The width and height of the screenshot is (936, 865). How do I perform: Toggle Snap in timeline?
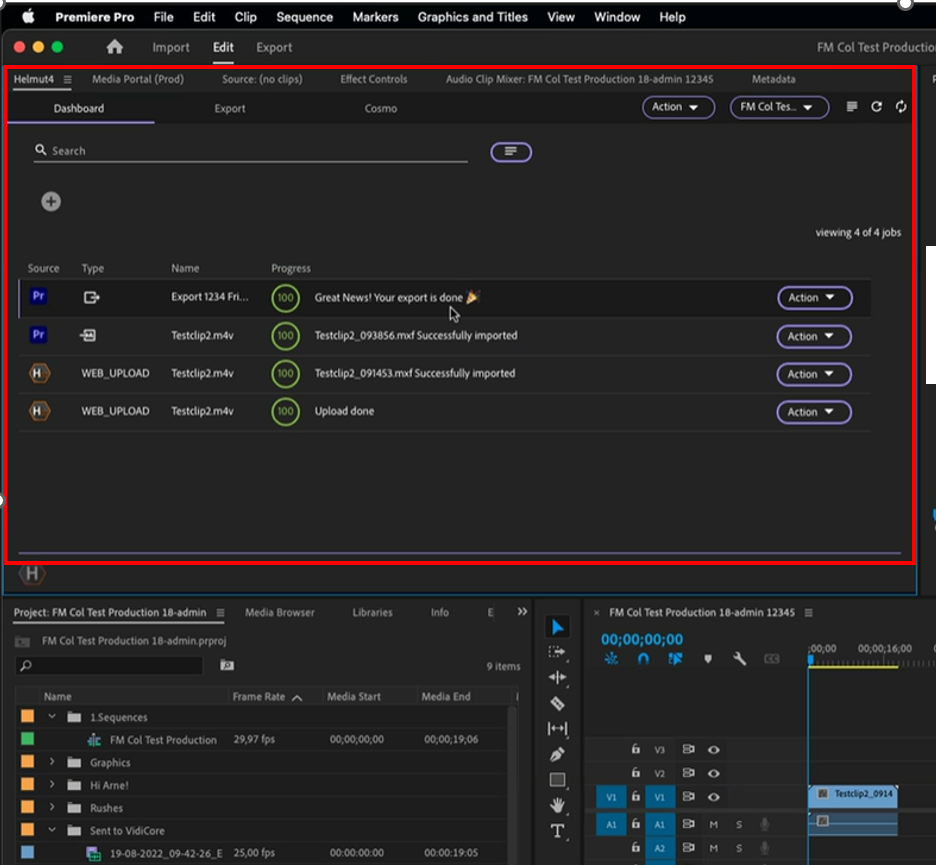pyautogui.click(x=643, y=659)
